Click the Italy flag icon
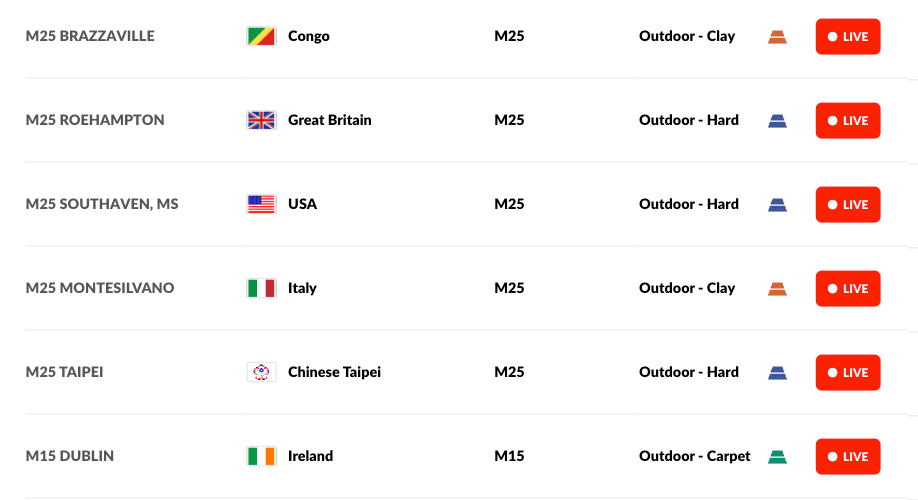 [x=261, y=288]
